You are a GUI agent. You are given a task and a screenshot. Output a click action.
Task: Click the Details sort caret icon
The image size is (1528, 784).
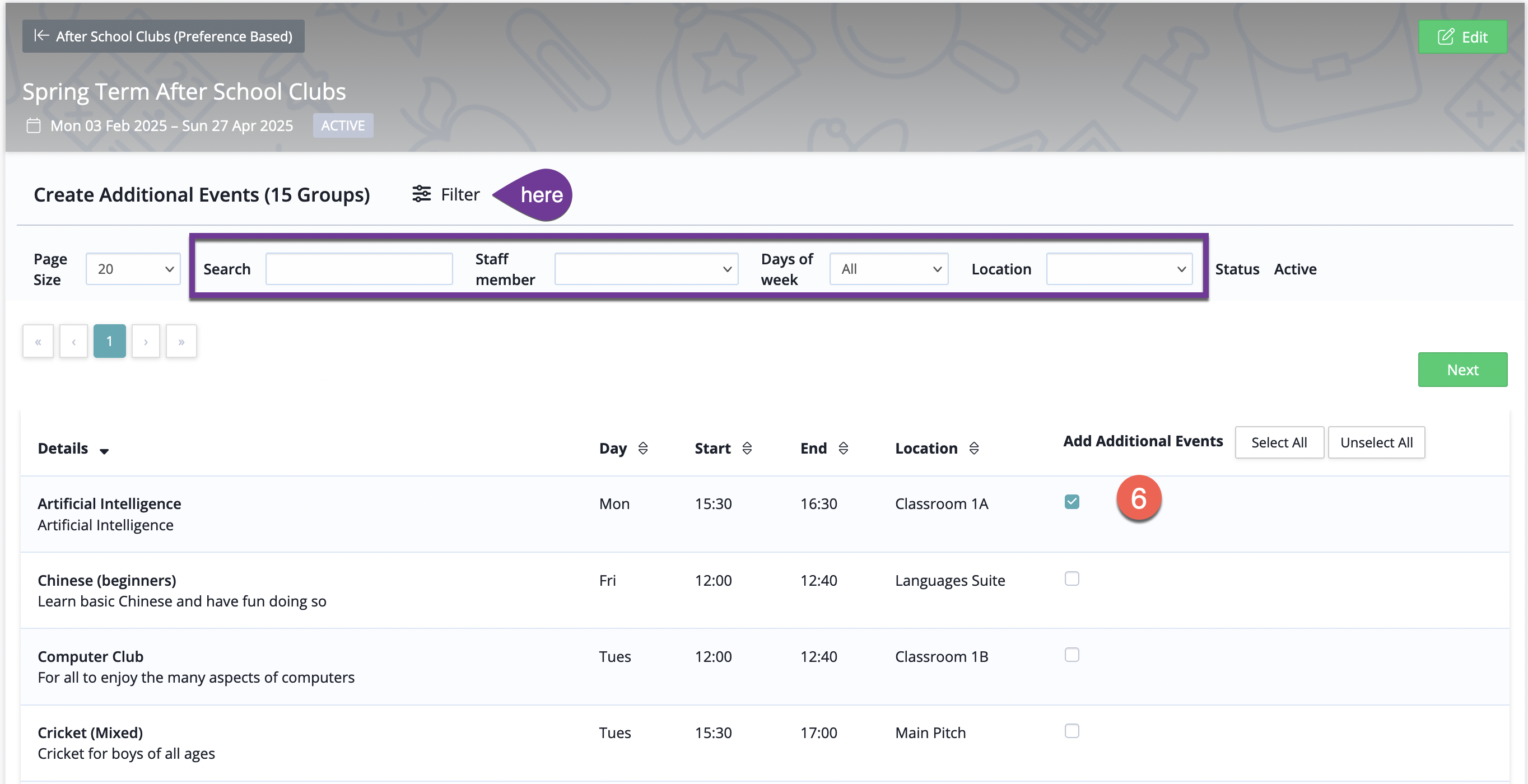tap(104, 451)
